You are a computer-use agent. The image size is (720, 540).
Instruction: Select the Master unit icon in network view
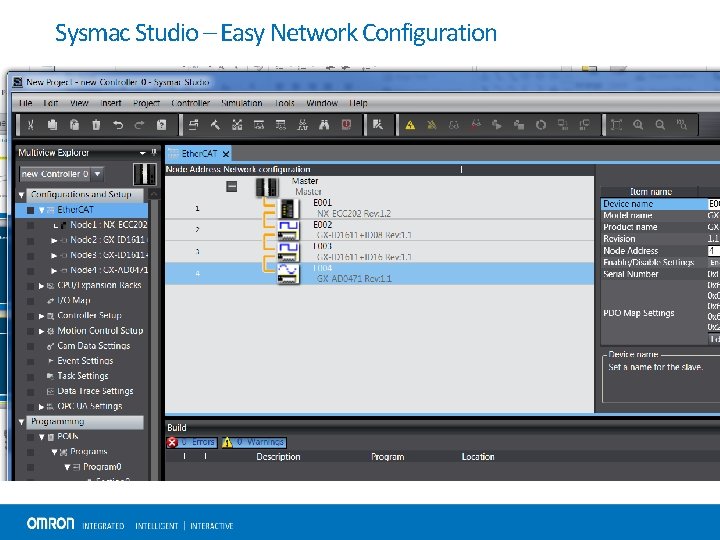[267, 187]
